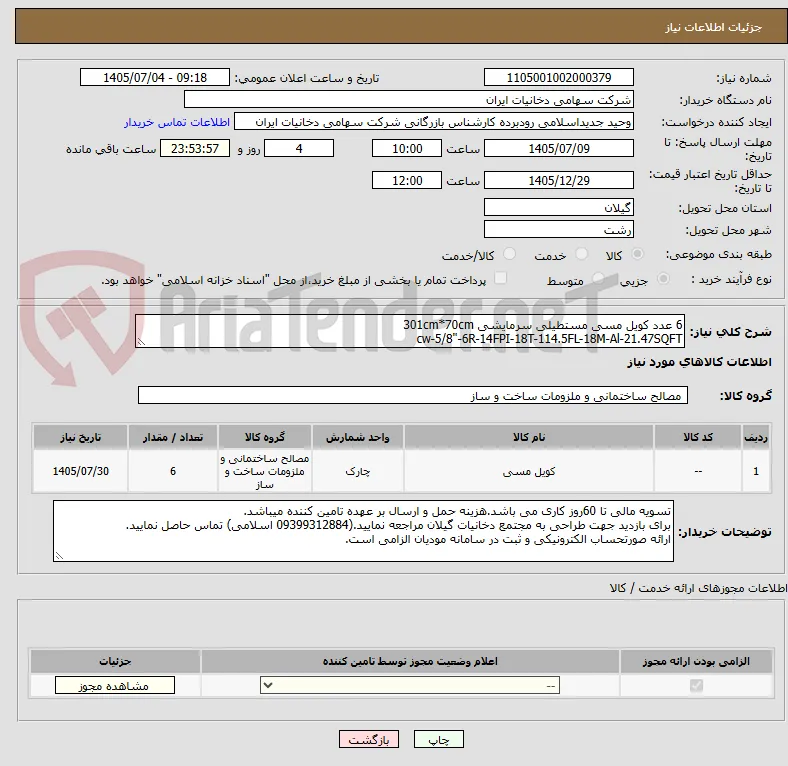Click the ردیف column header
The height and width of the screenshot is (766, 788).
click(x=755, y=437)
